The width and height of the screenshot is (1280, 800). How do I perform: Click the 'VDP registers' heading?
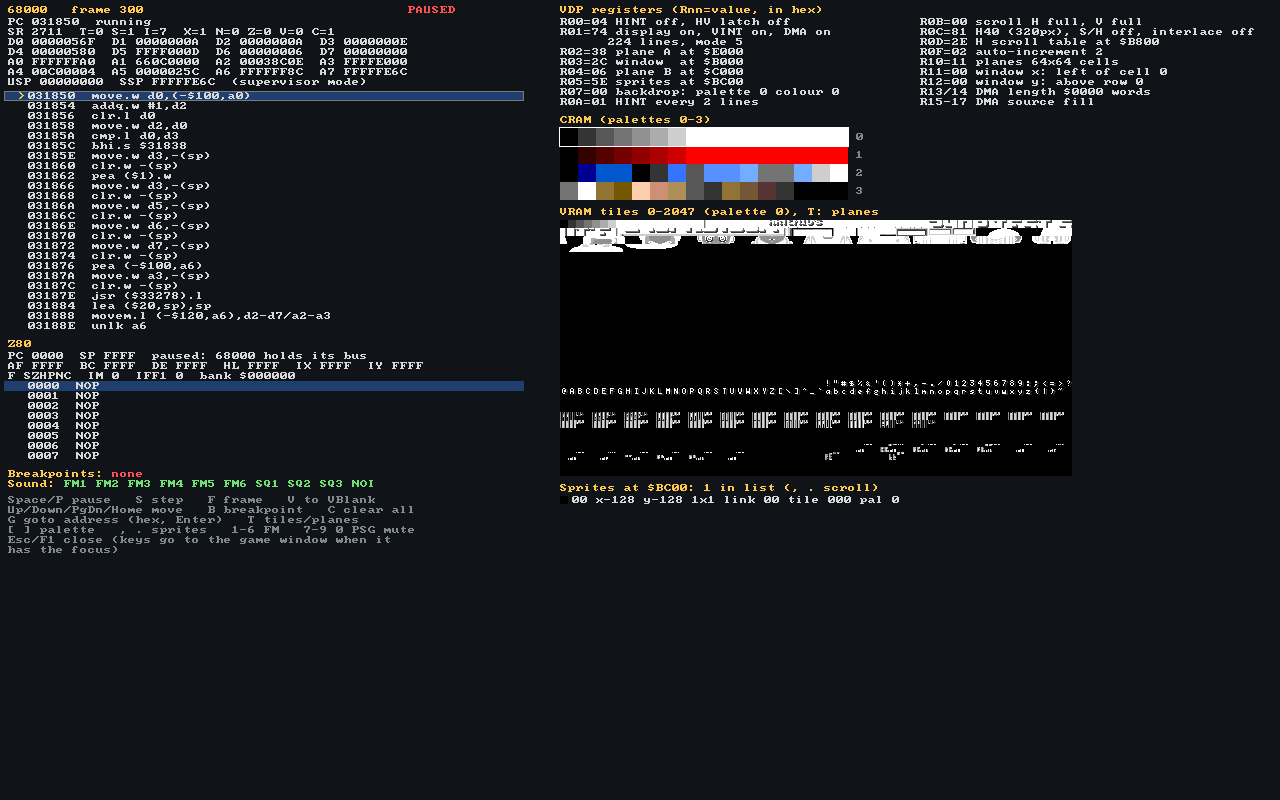click(691, 10)
